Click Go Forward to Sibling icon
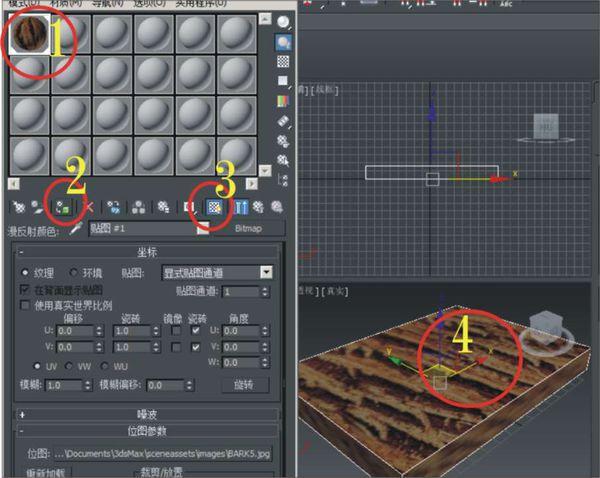 pyautogui.click(x=277, y=207)
